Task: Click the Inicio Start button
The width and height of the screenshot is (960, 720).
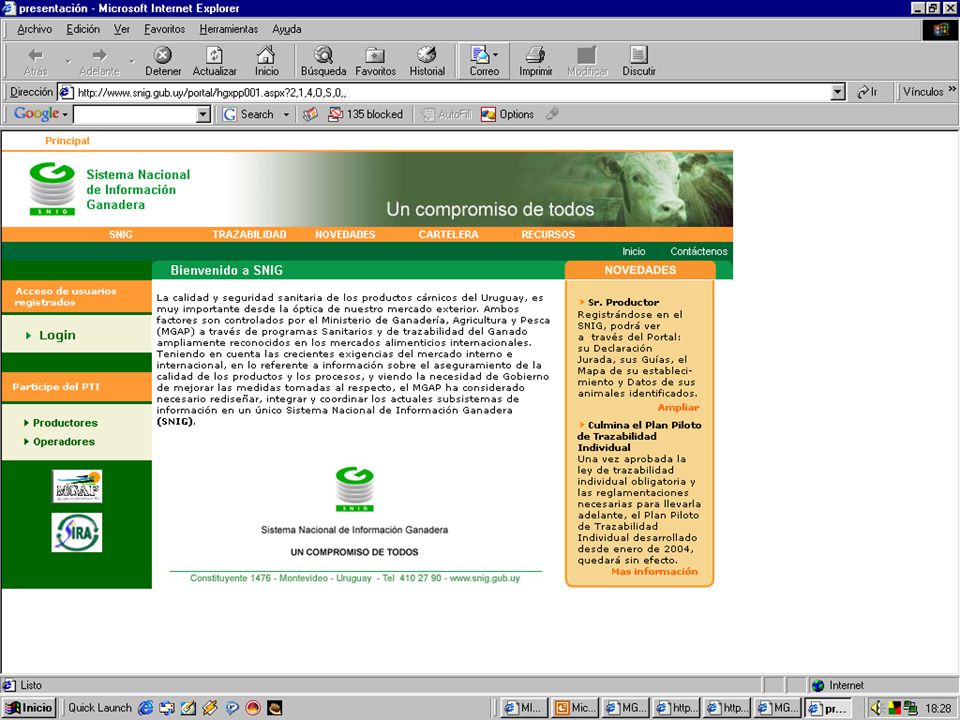Action: [x=29, y=708]
